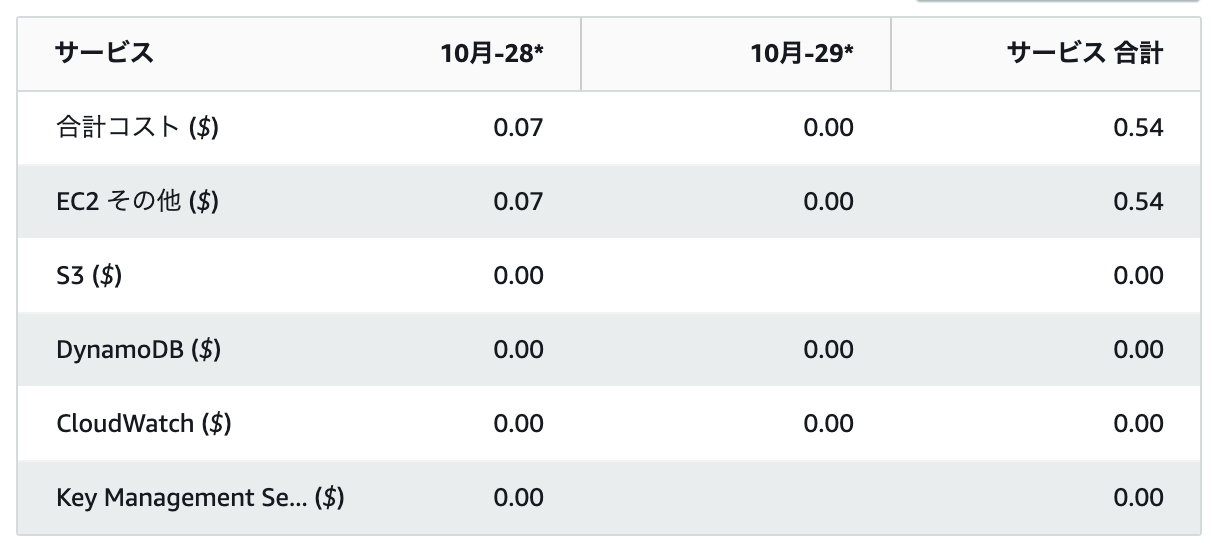The height and width of the screenshot is (548, 1214).
Task: Click 合計コスト value for 10月-28
Action: (518, 128)
